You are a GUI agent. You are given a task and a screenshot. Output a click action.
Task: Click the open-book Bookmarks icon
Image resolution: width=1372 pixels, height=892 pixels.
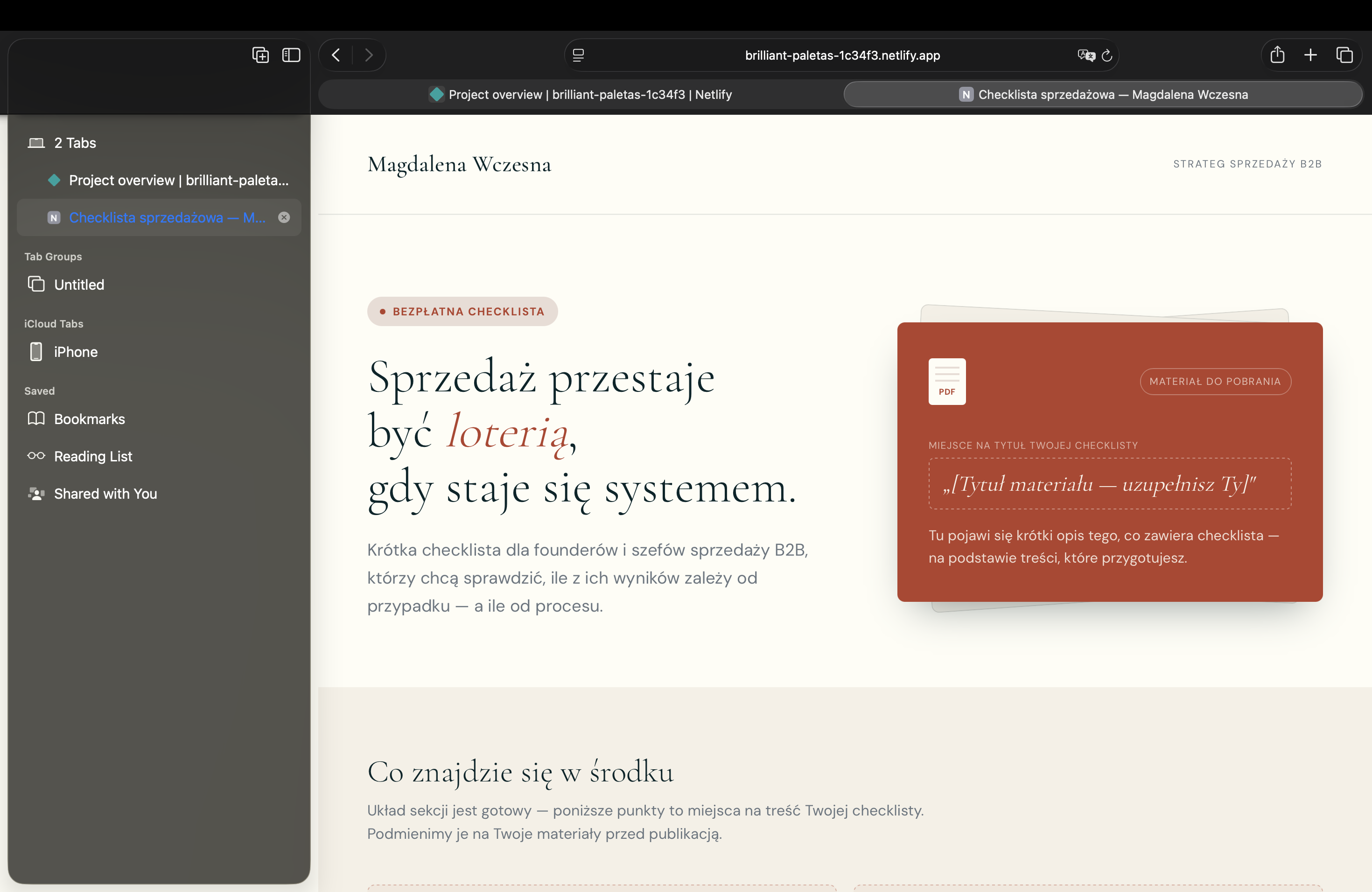[36, 418]
